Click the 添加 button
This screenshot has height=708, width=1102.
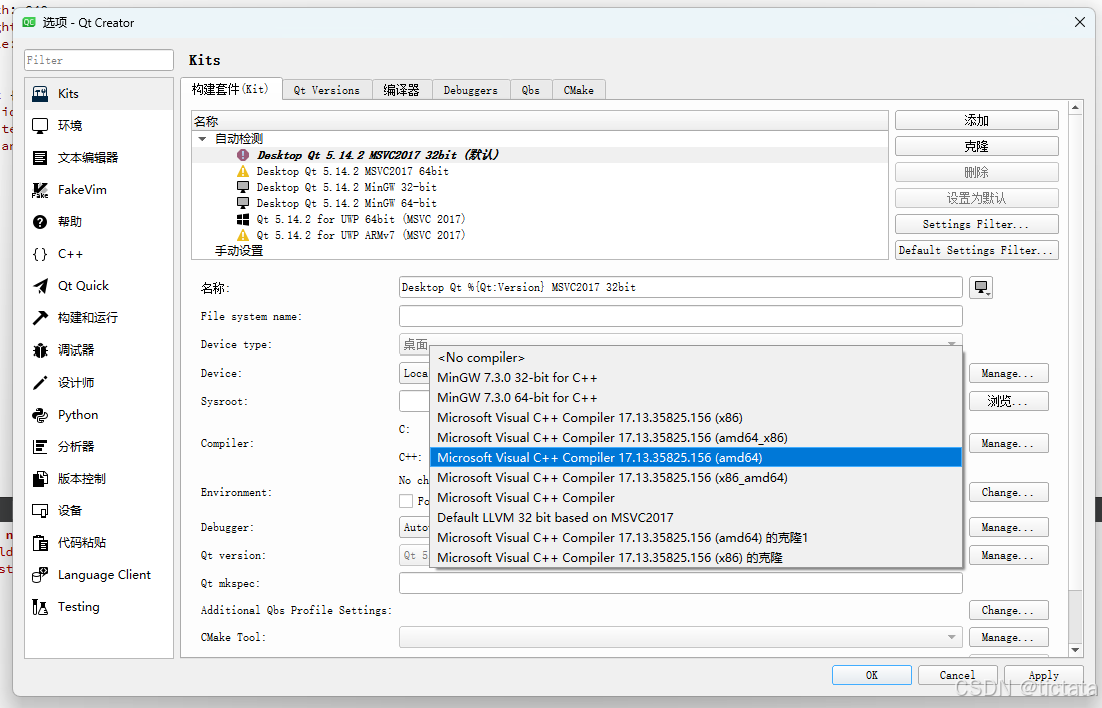click(x=975, y=119)
